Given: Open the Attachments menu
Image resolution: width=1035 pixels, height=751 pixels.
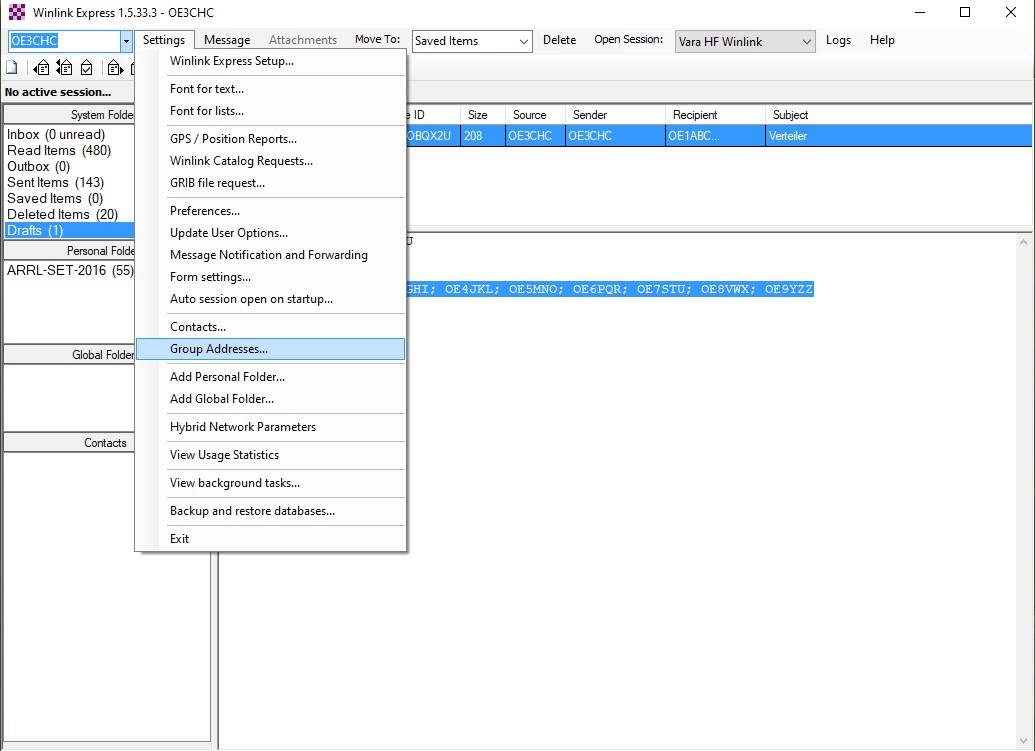Looking at the screenshot, I should 303,40.
